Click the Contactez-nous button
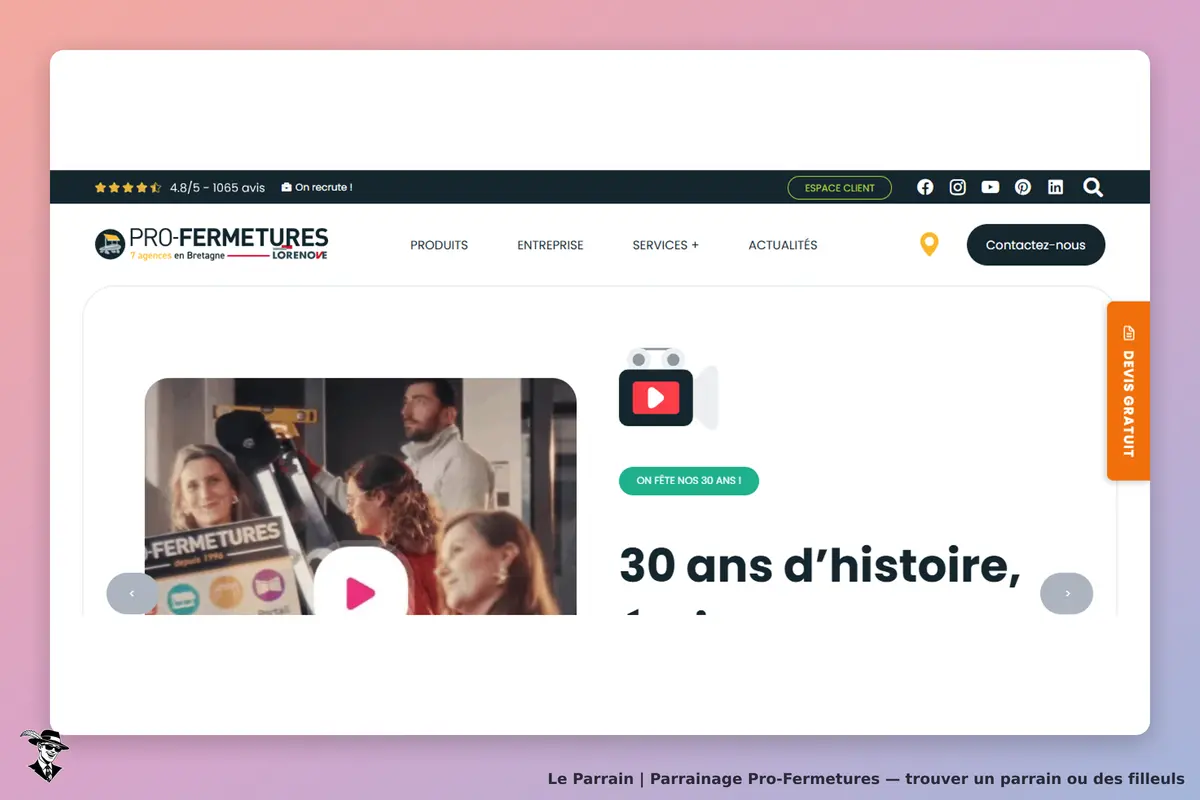Image resolution: width=1200 pixels, height=800 pixels. (1036, 245)
